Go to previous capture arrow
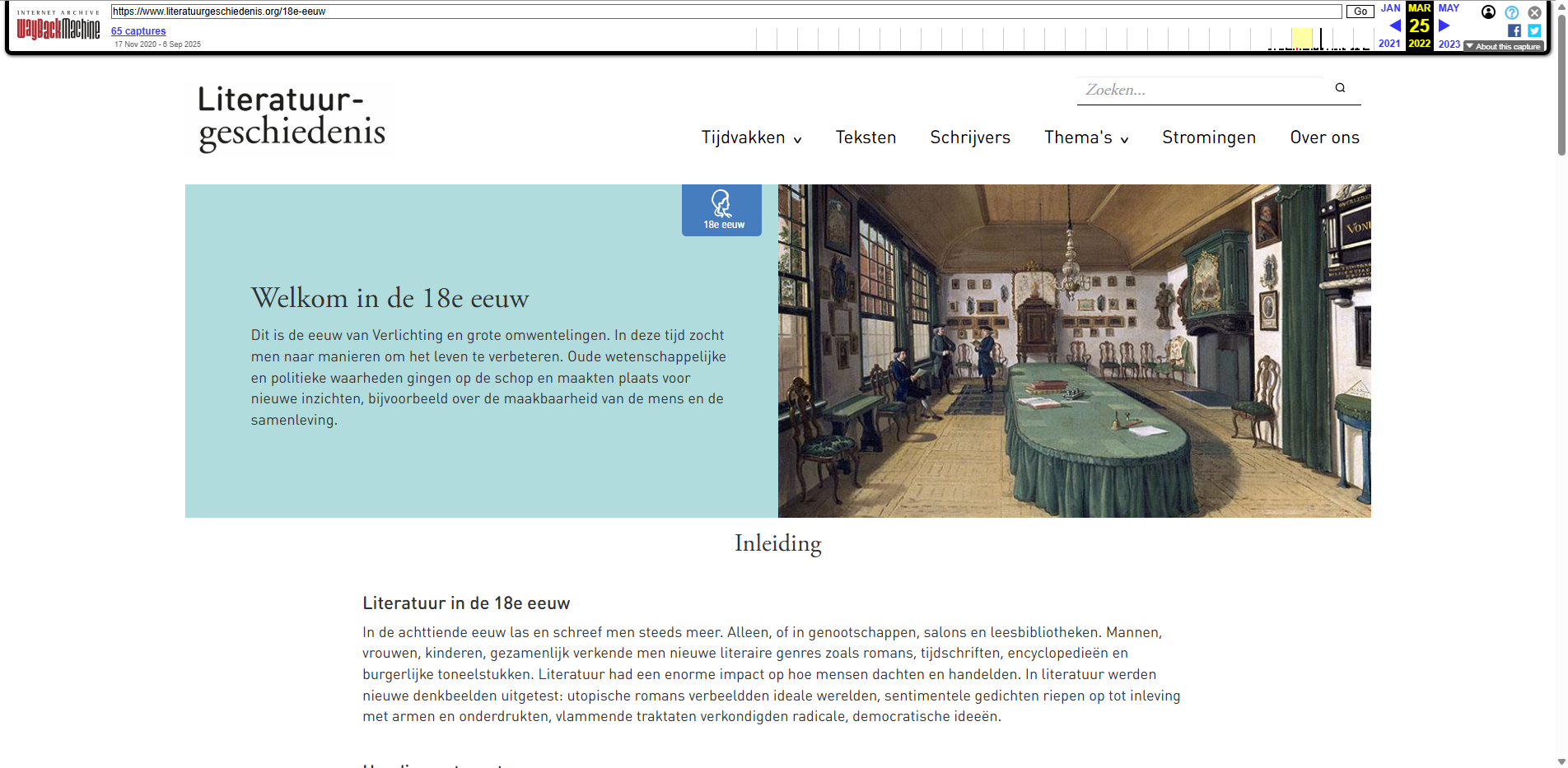This screenshot has height=768, width=1568. 1395,26
